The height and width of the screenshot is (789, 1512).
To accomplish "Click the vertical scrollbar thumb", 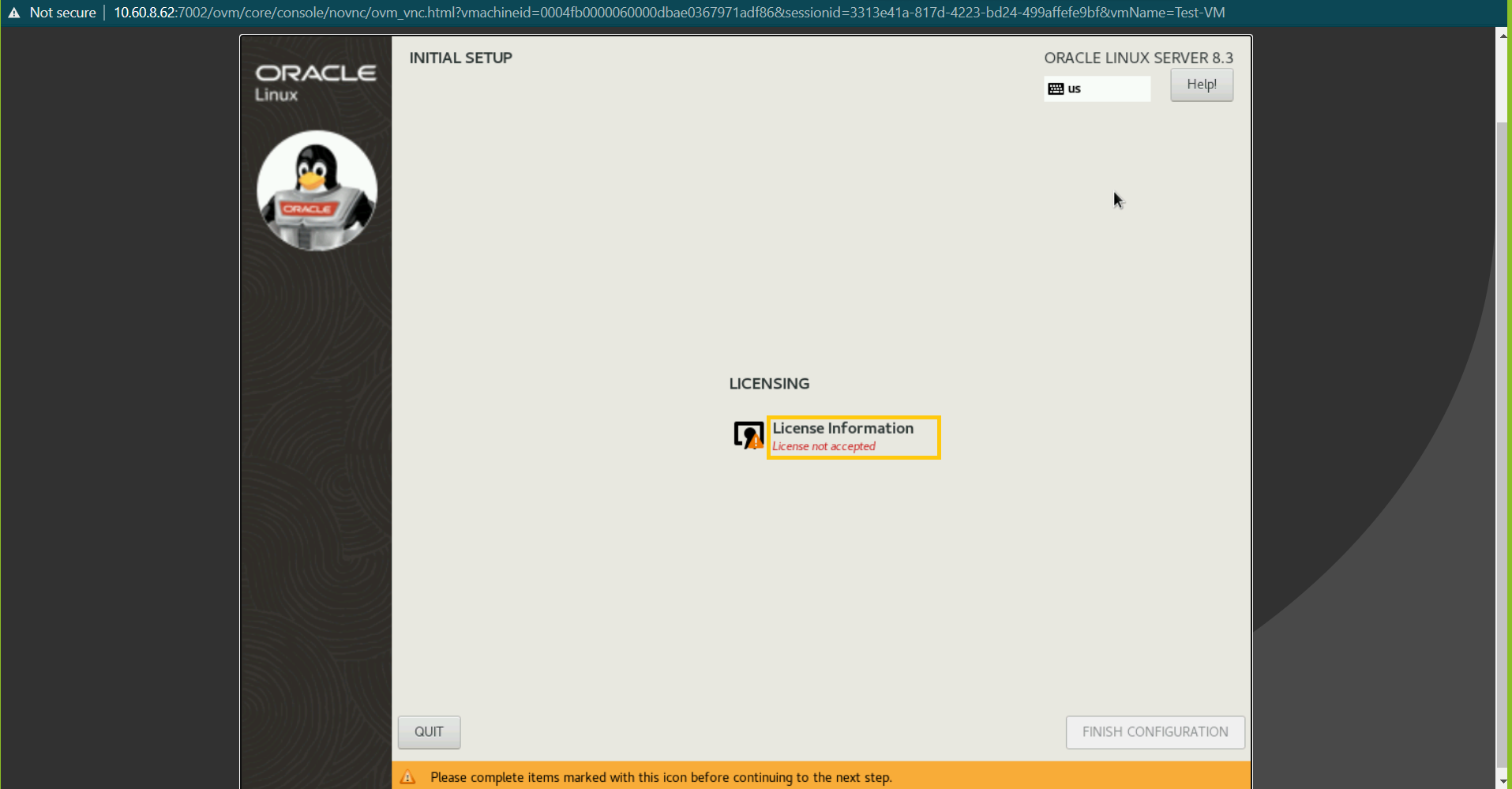I will click(x=1503, y=443).
